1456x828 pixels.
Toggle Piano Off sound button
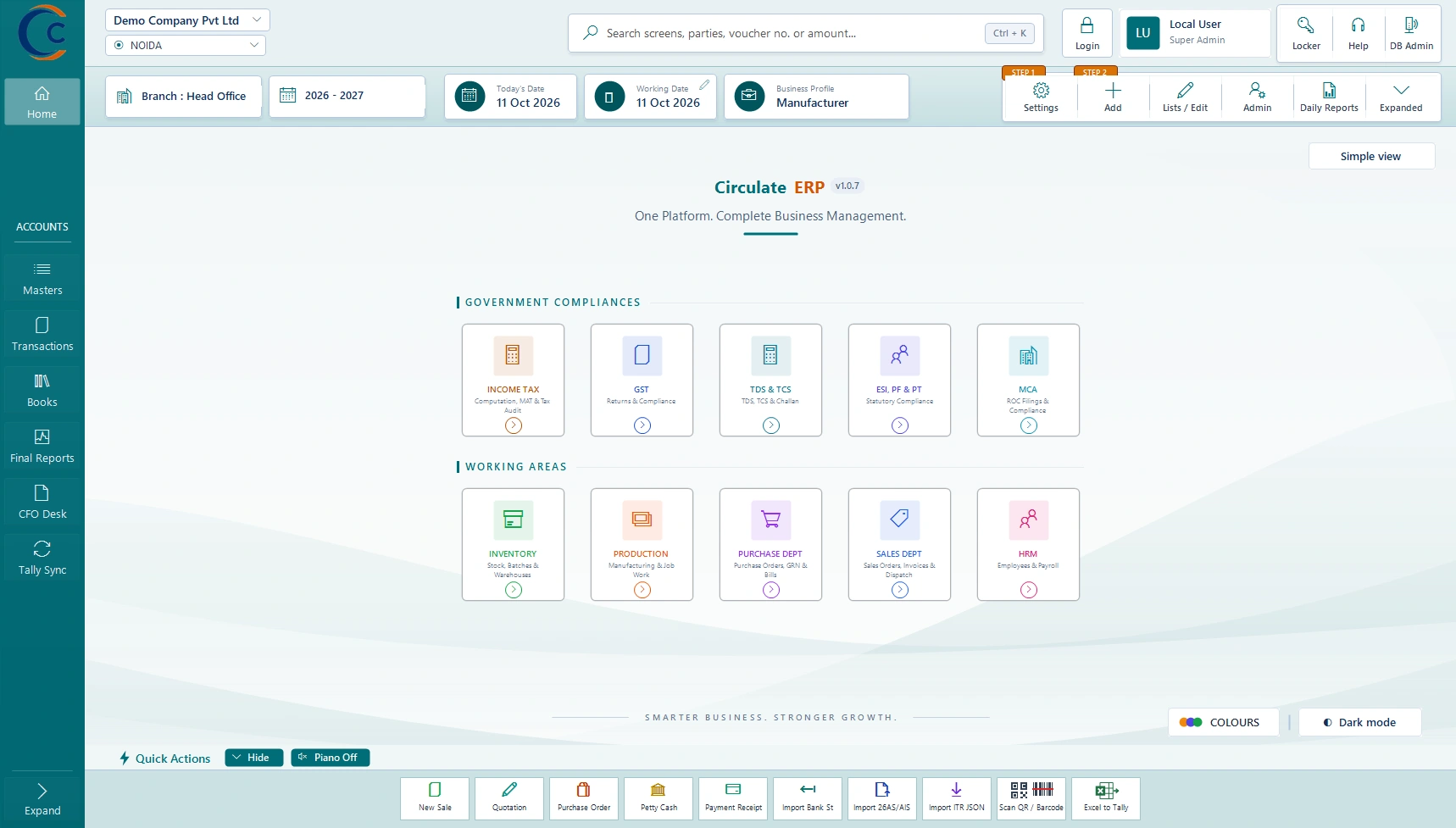pyautogui.click(x=331, y=758)
